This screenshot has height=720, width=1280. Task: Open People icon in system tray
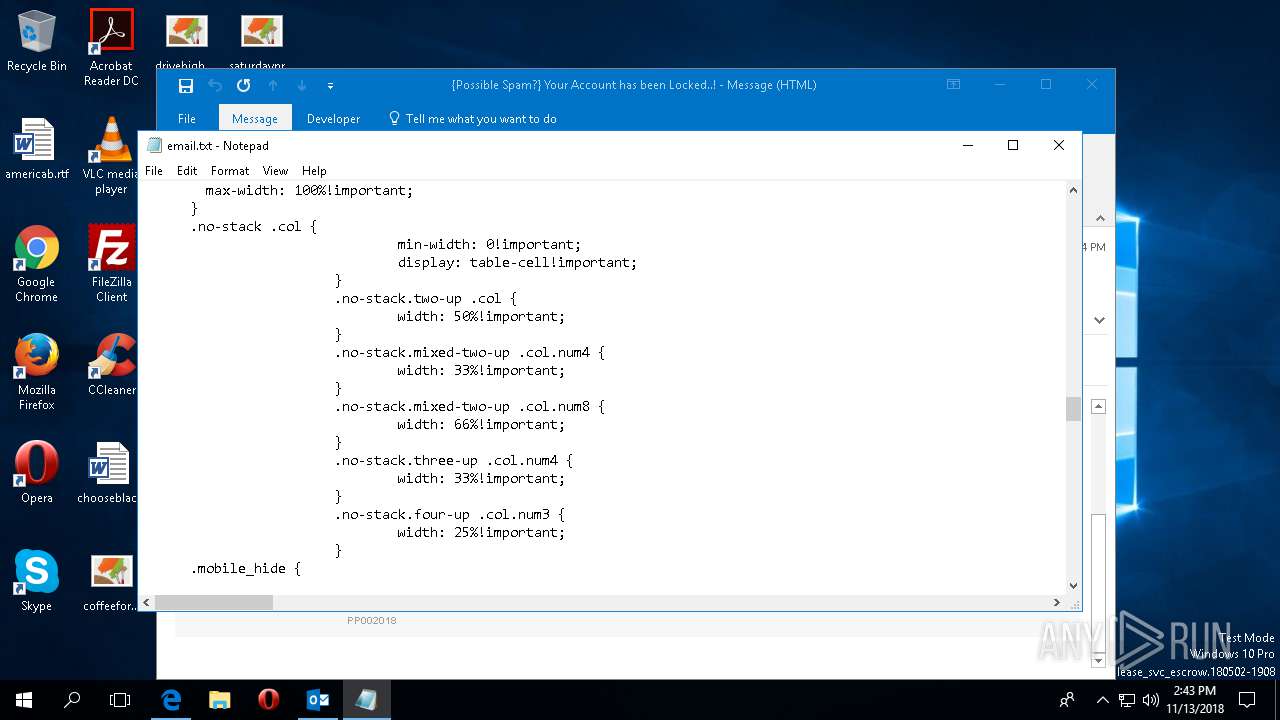pyautogui.click(x=1068, y=700)
